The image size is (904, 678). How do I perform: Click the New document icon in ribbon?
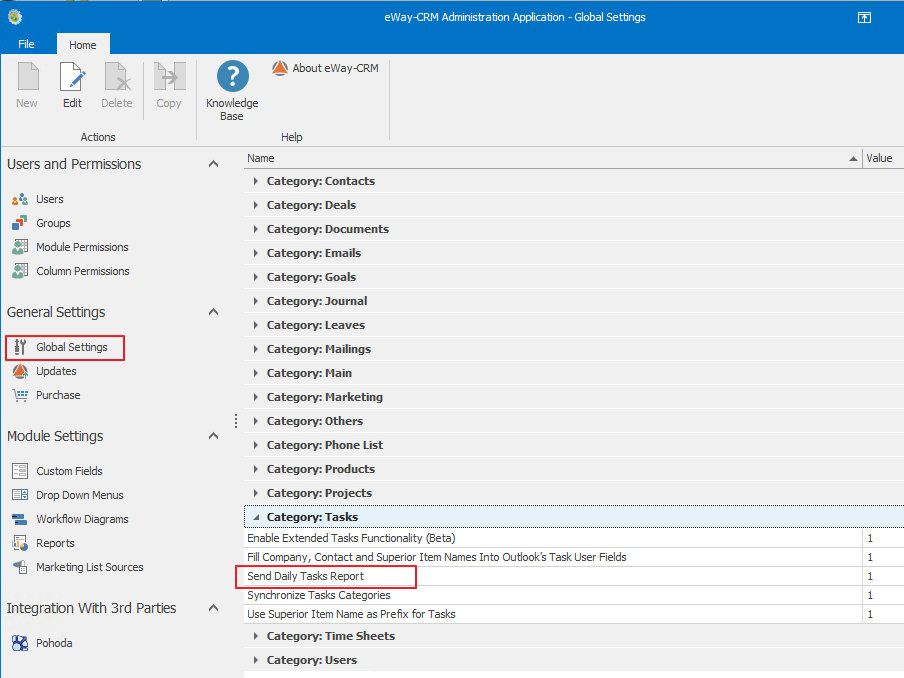point(28,77)
